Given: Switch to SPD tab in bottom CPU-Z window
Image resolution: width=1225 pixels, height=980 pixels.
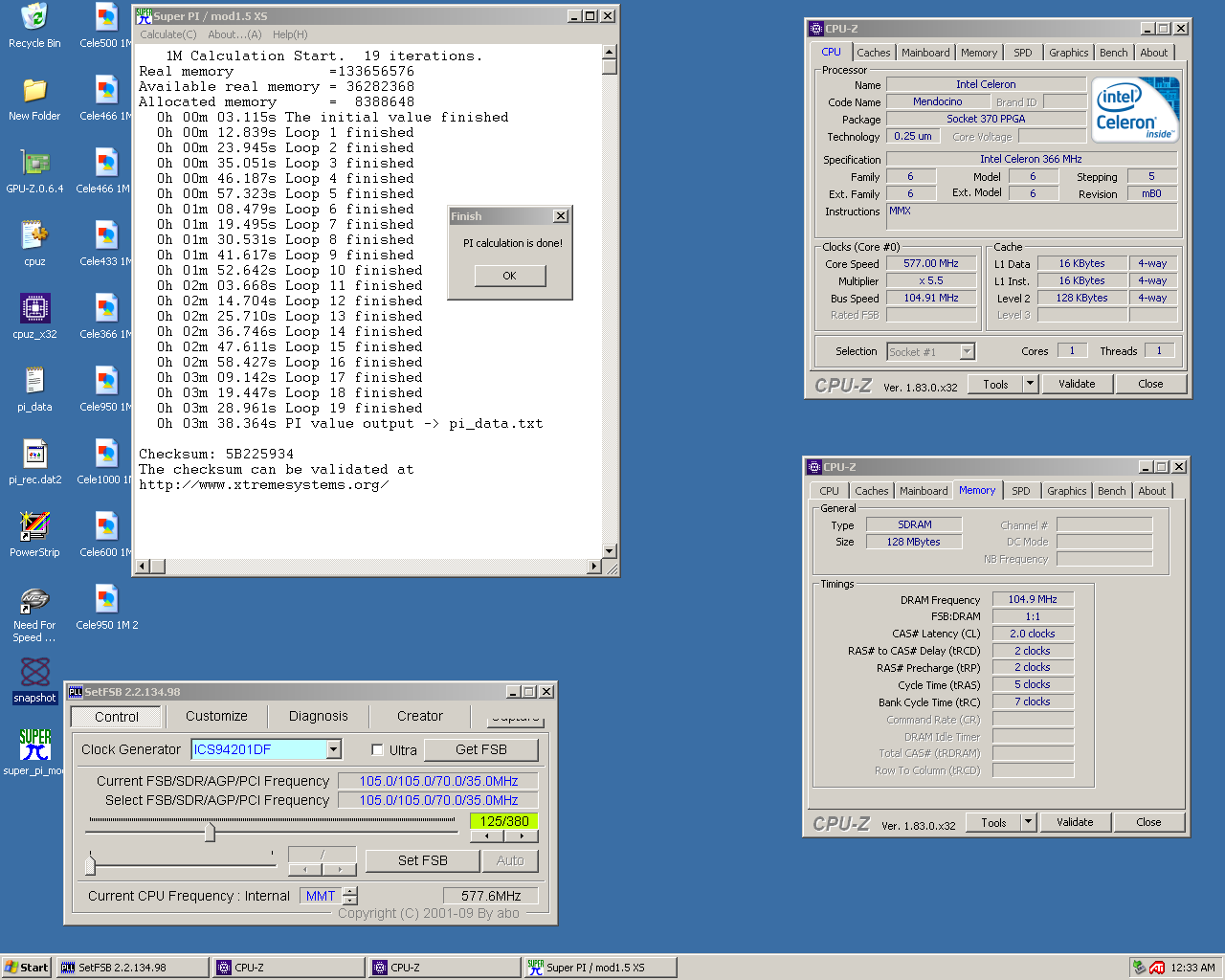Looking at the screenshot, I should [x=1021, y=491].
